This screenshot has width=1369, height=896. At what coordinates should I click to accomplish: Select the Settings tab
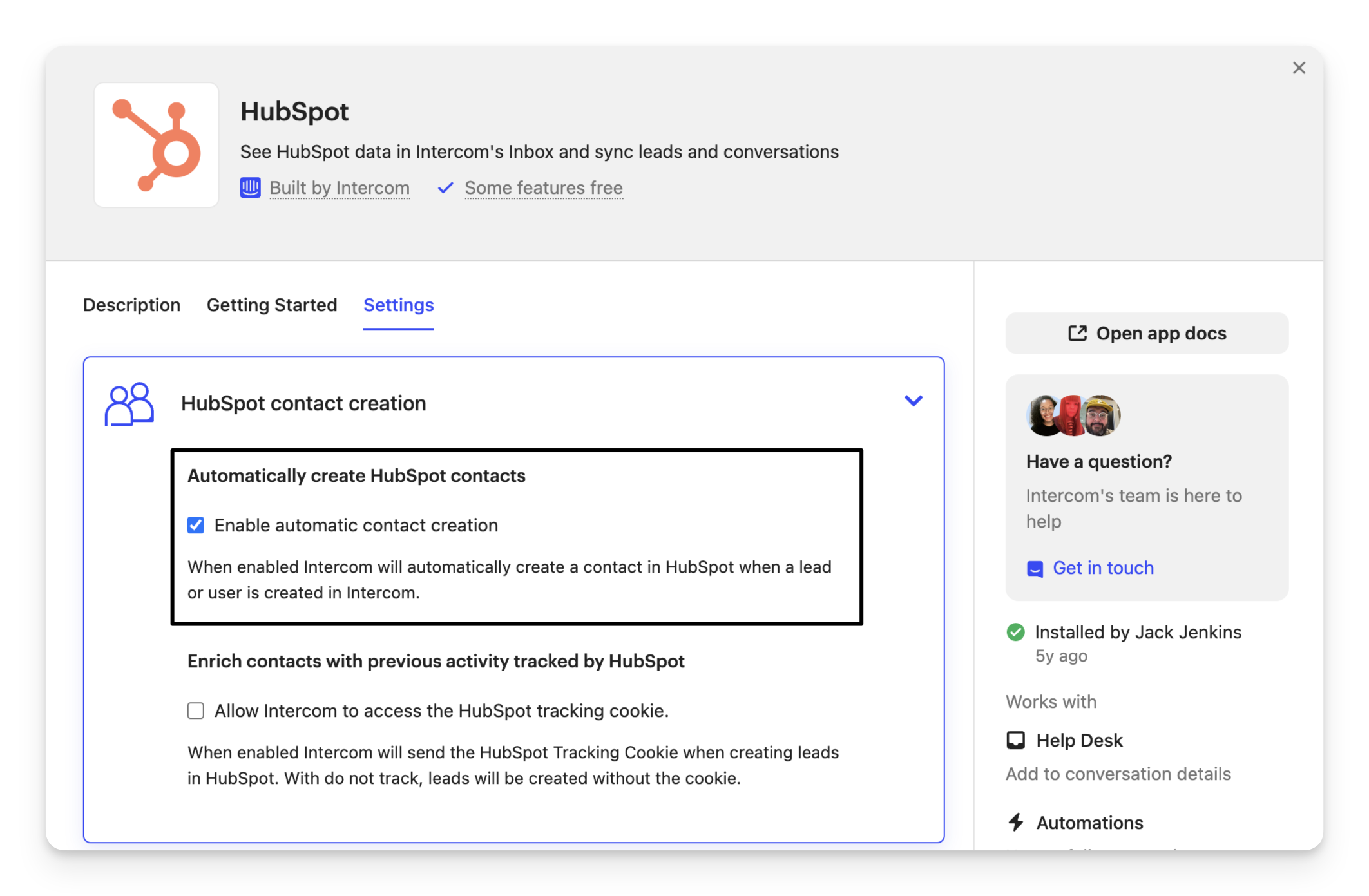point(398,305)
